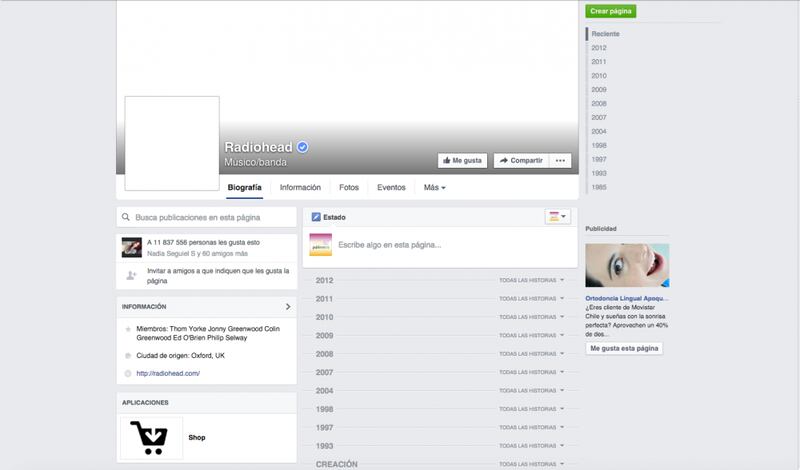The image size is (800, 470).
Task: Expand Todas las historias for 2009
Action: click(531, 335)
